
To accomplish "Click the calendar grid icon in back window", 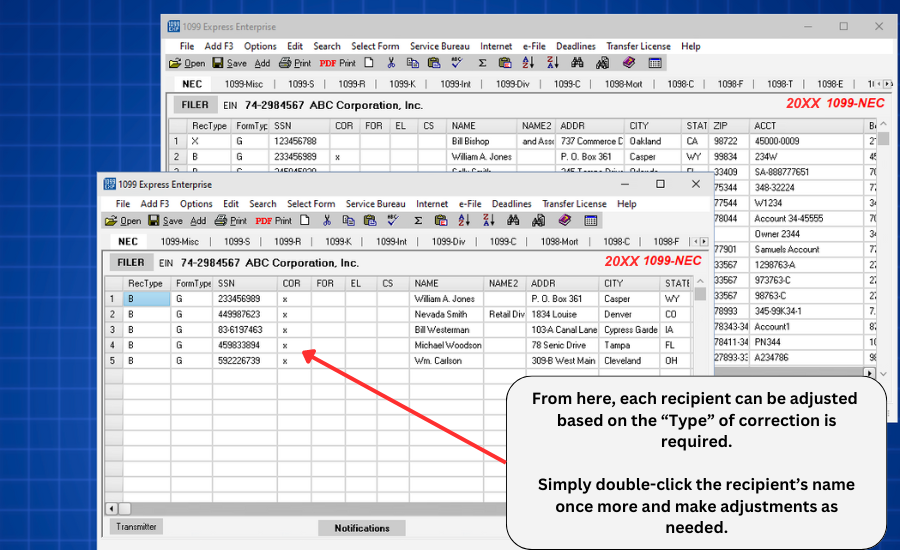I will click(x=655, y=63).
